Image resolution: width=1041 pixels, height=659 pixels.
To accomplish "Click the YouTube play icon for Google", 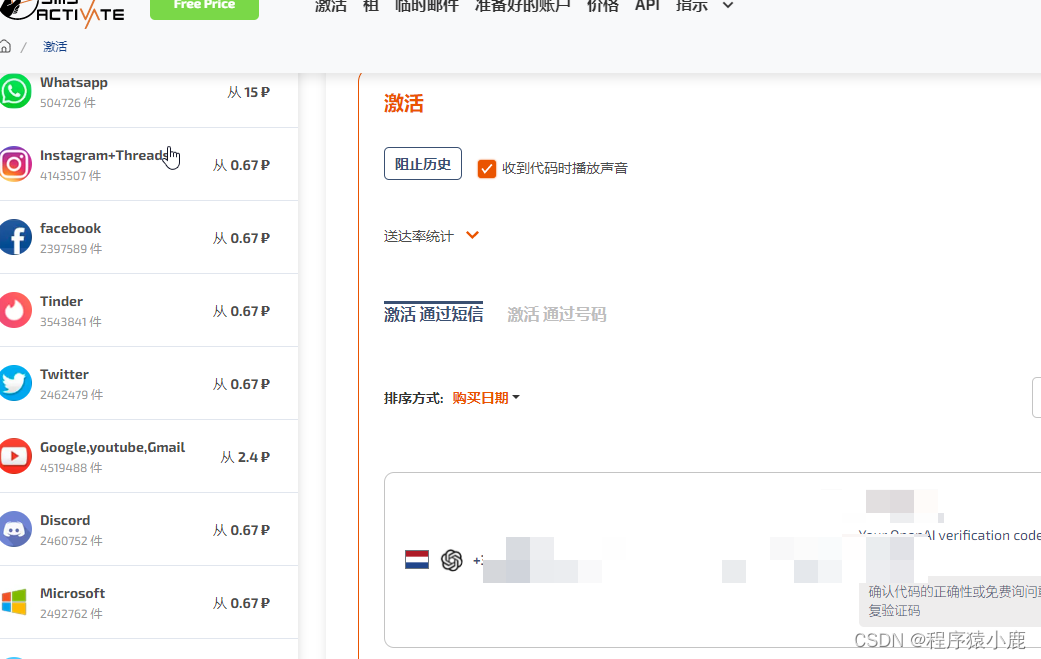I will point(15,456).
